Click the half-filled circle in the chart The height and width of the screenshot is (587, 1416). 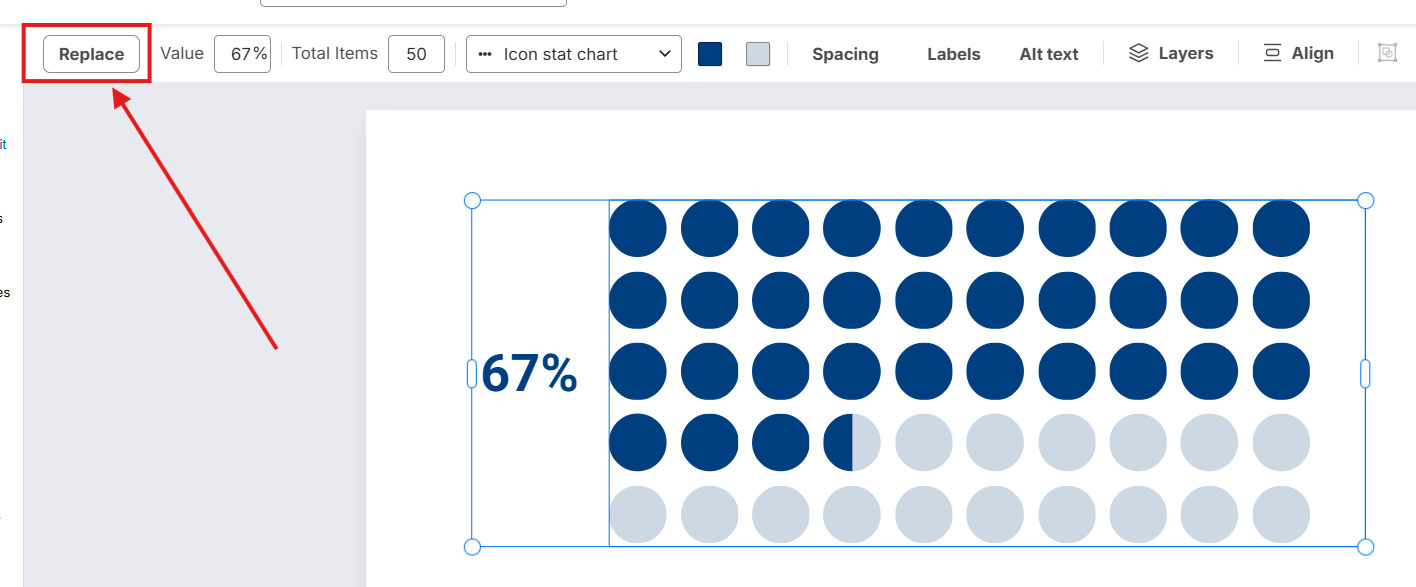coord(852,442)
